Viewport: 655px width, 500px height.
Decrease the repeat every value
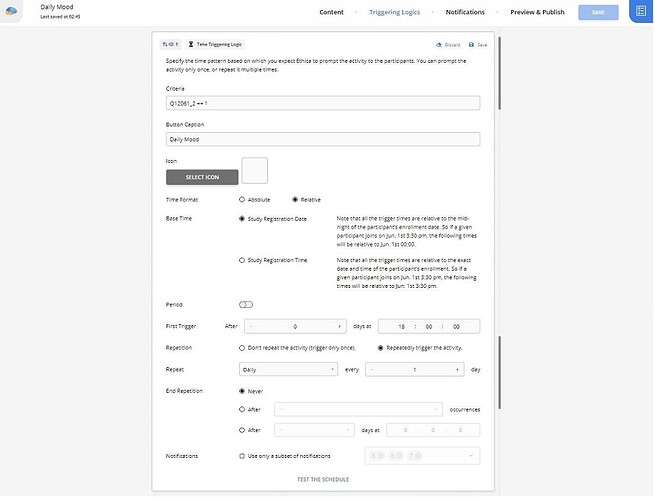(372, 369)
